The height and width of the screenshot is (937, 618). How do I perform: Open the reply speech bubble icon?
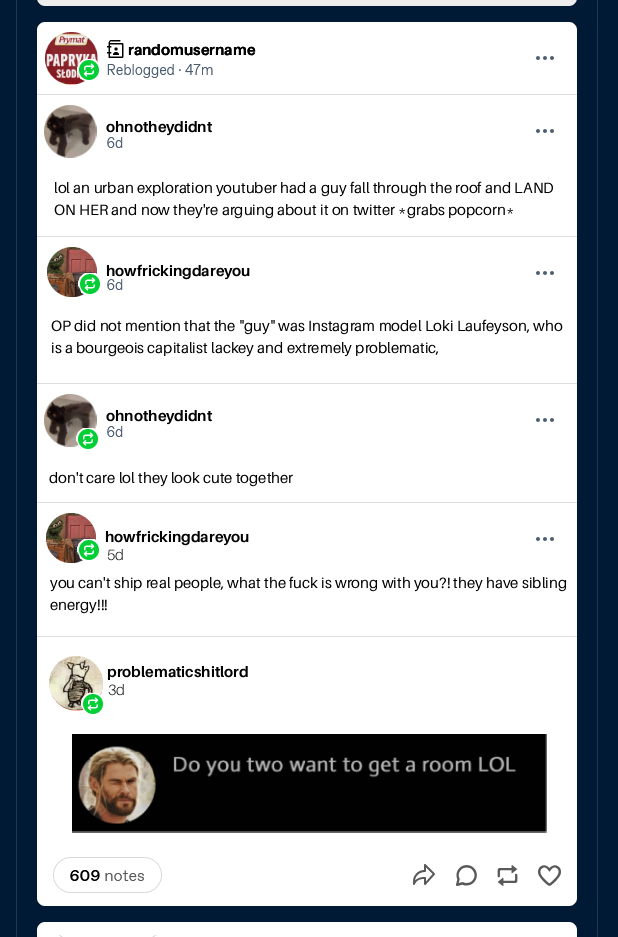(466, 875)
